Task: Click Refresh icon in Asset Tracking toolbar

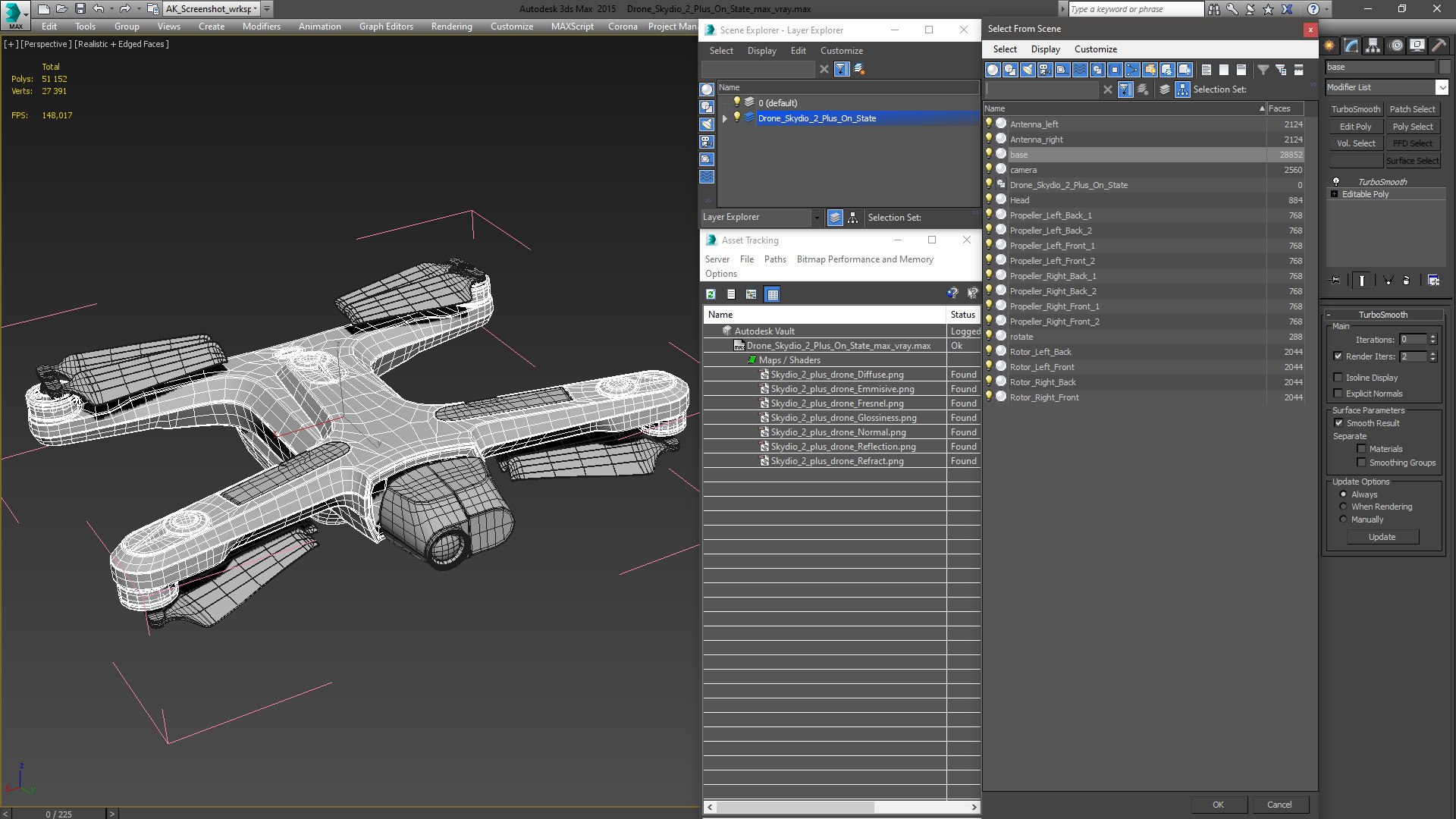Action: coord(711,294)
